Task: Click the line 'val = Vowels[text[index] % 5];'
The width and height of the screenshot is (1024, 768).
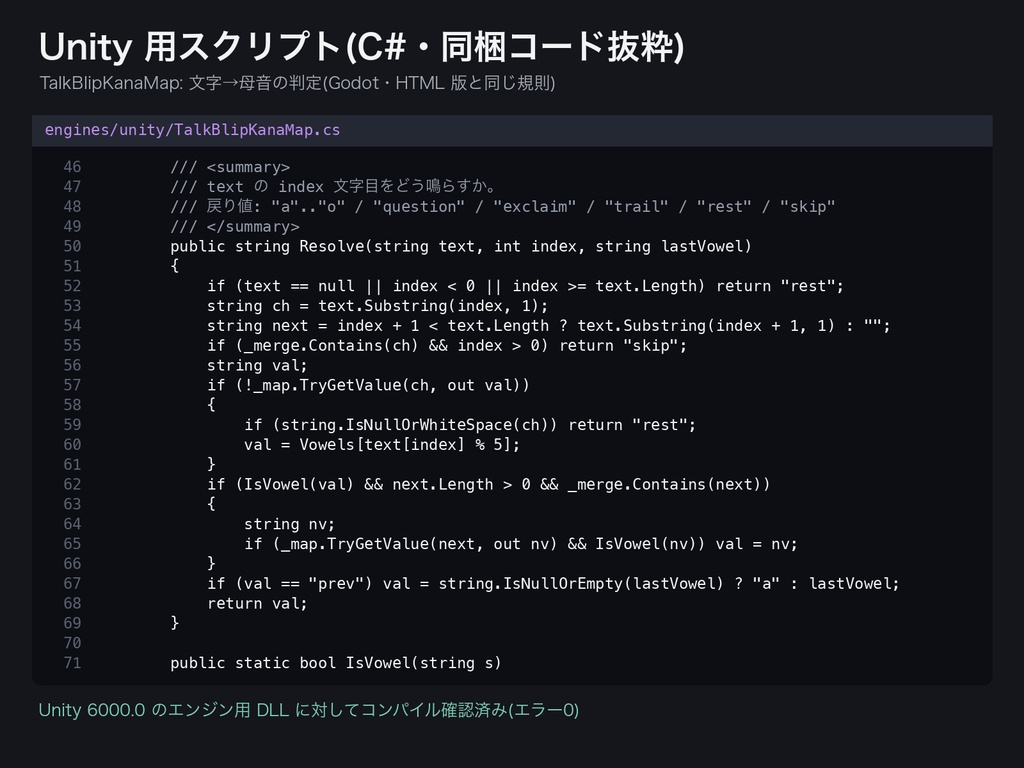Action: 382,445
